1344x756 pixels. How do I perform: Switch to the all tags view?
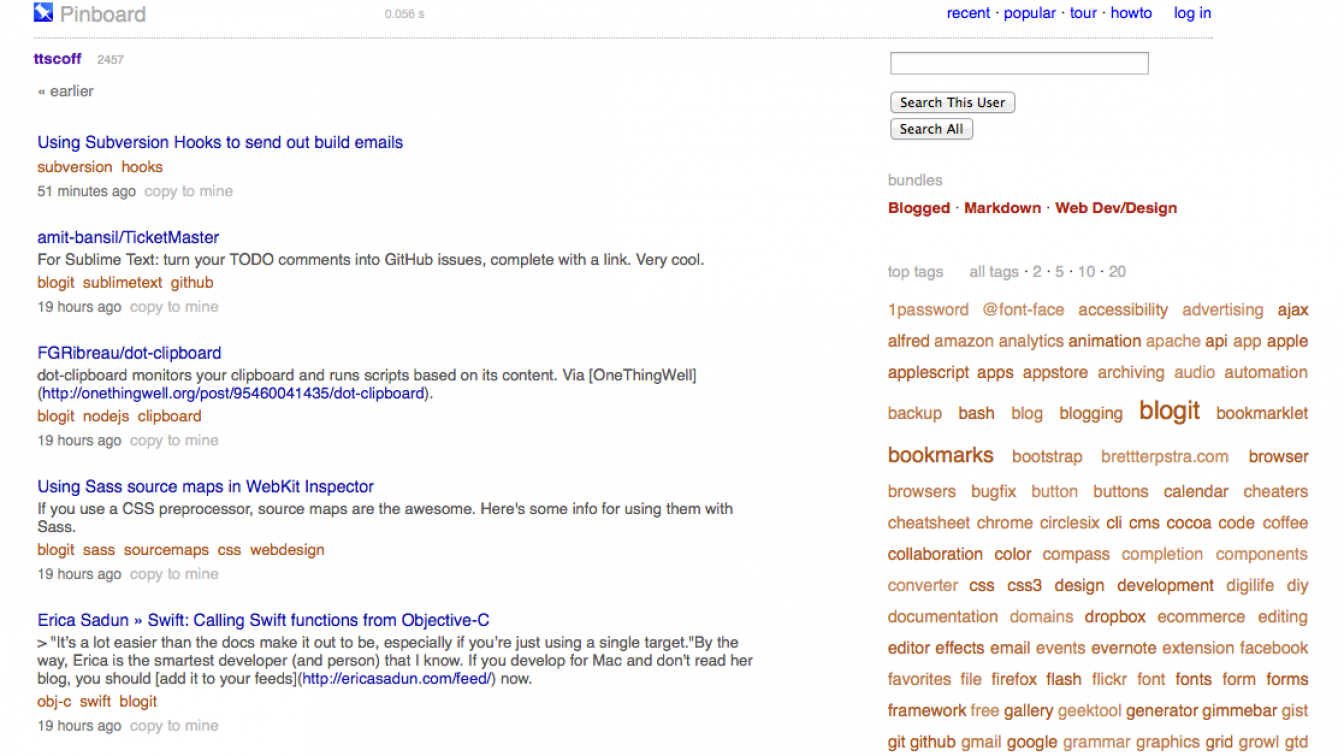[994, 272]
